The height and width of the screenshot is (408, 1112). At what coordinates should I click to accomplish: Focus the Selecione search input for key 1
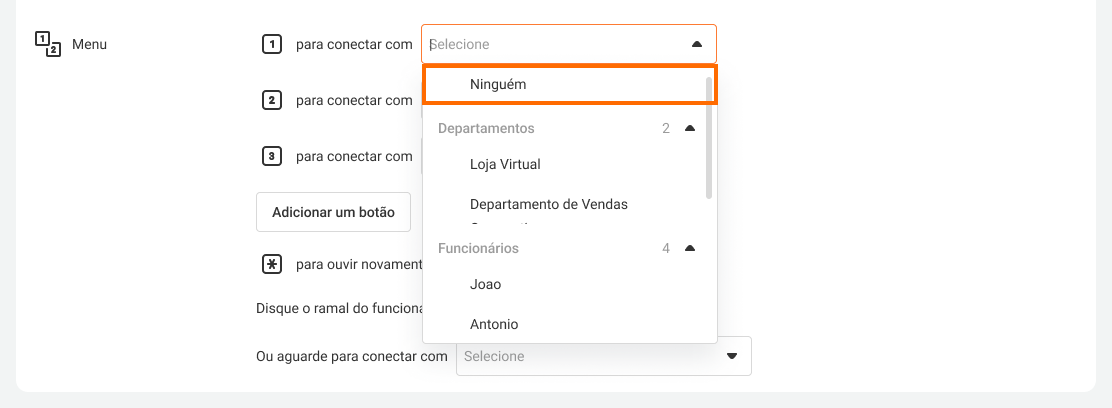(x=550, y=44)
